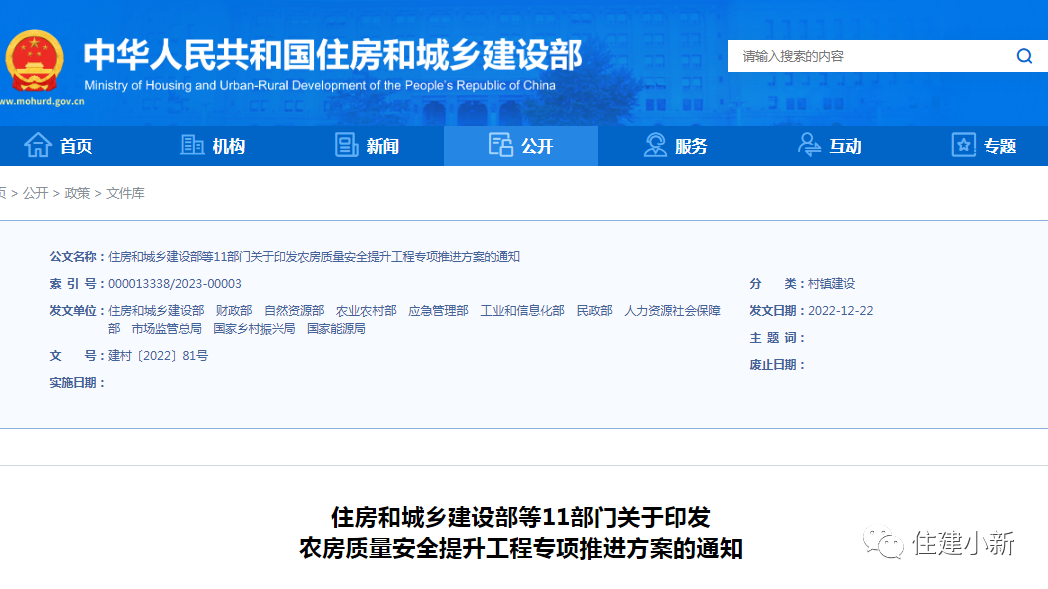Open the 文件库 breadcrumb link

[127, 194]
